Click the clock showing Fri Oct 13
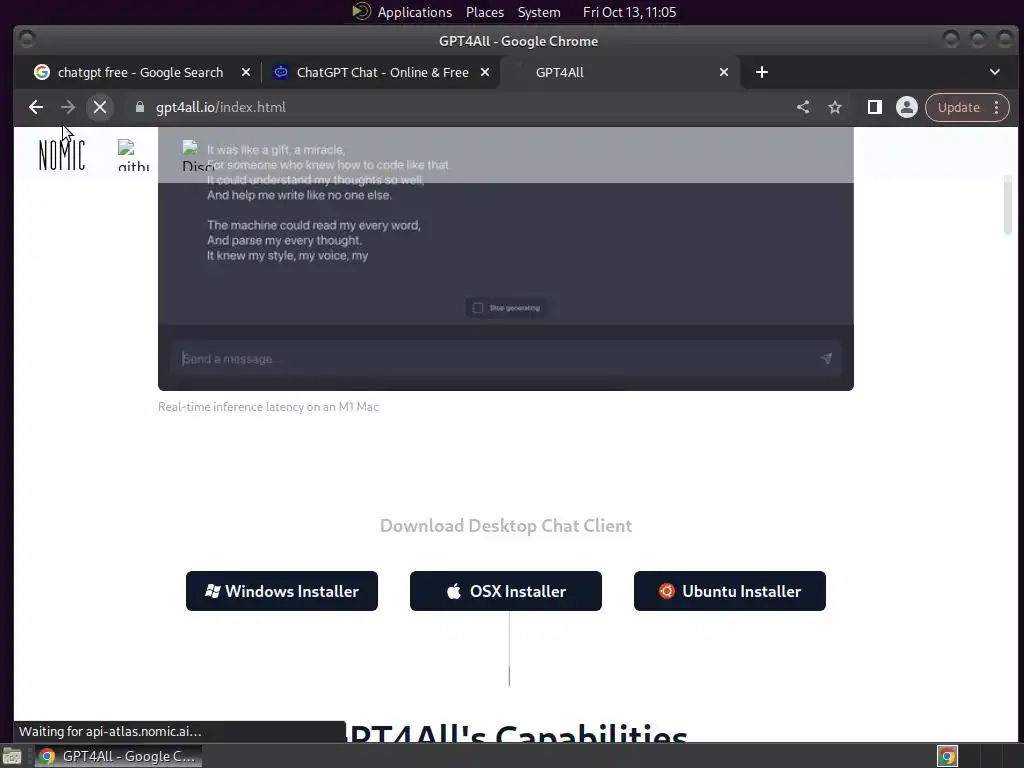The width and height of the screenshot is (1024, 768). pos(630,12)
